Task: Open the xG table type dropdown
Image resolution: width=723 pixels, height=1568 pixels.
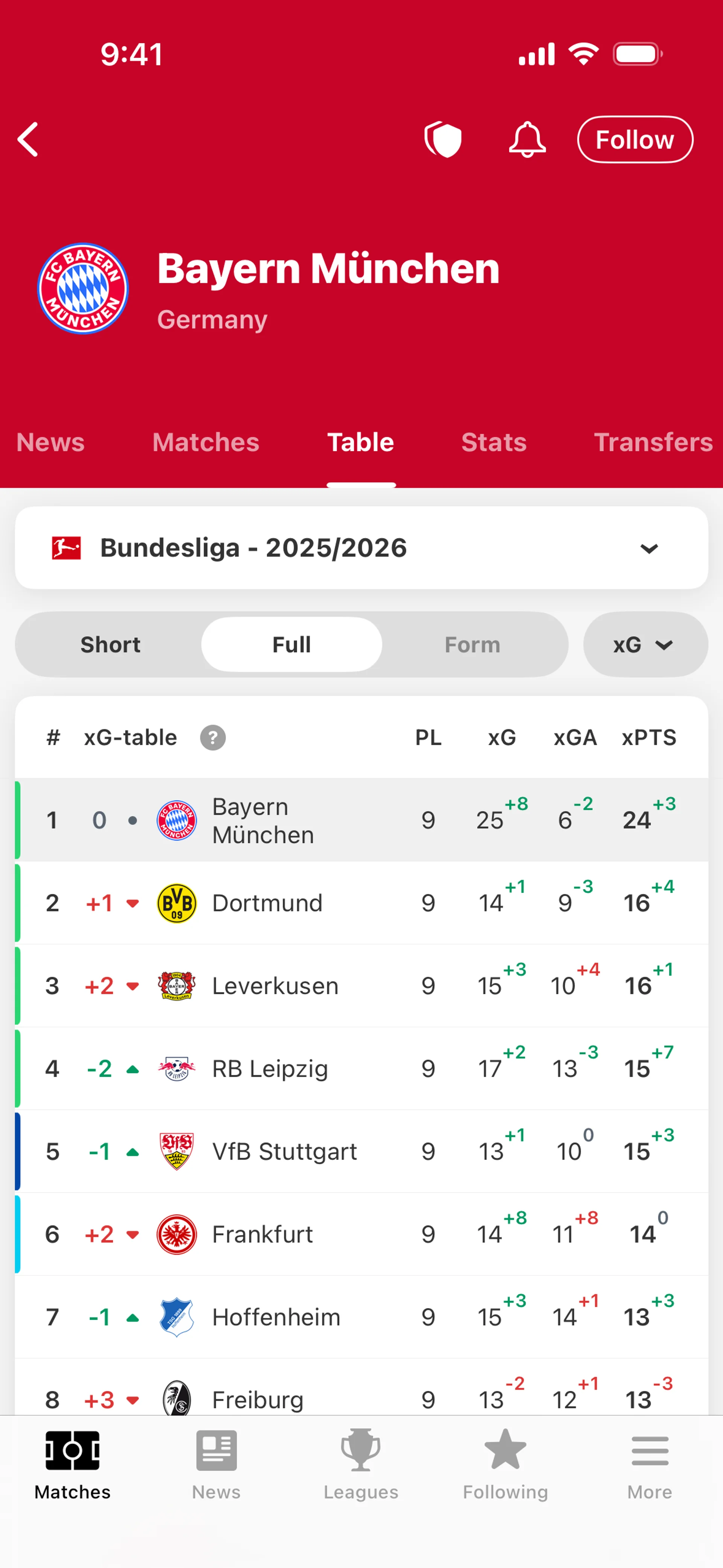Action: click(x=645, y=645)
